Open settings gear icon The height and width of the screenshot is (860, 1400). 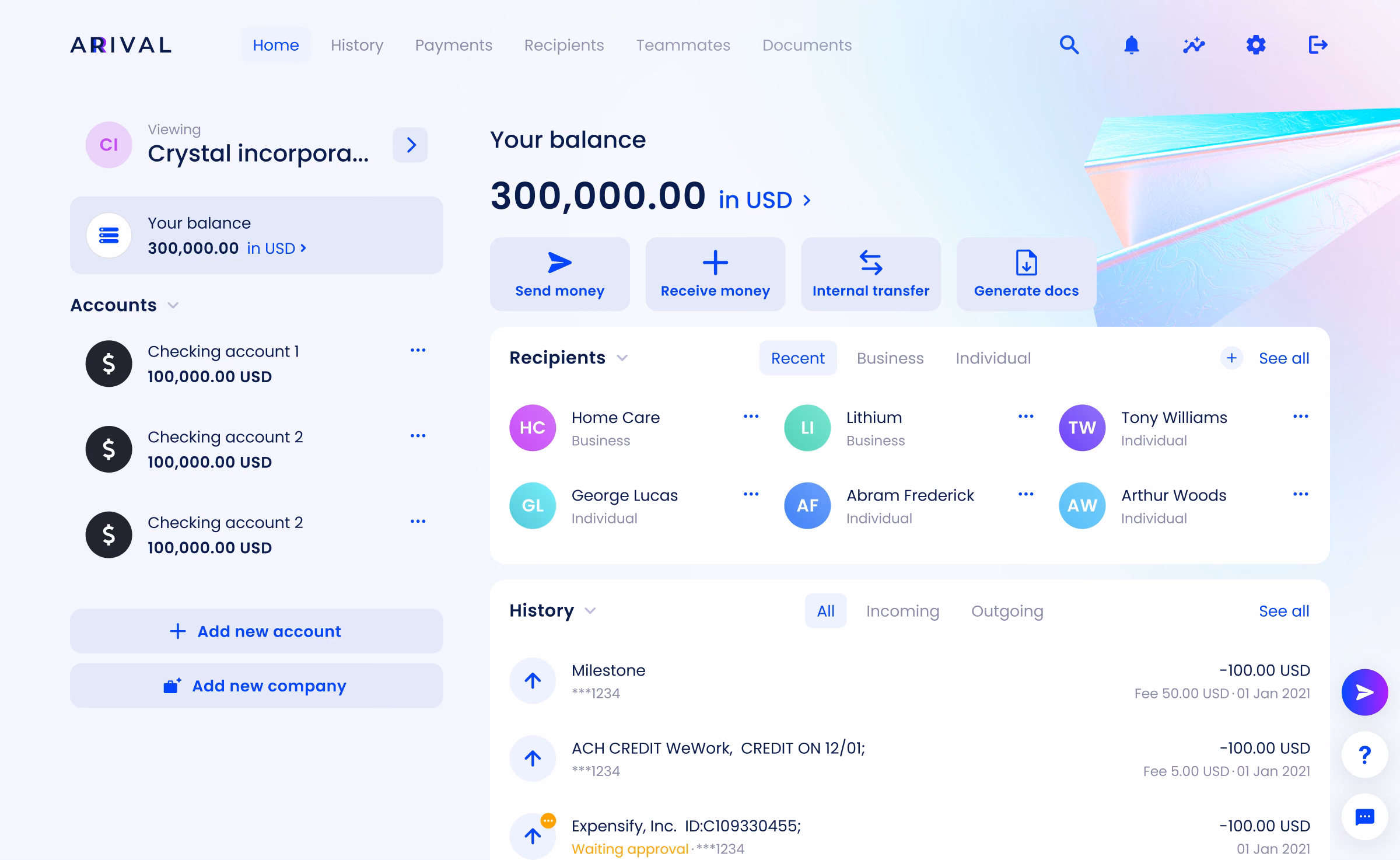[x=1256, y=45]
